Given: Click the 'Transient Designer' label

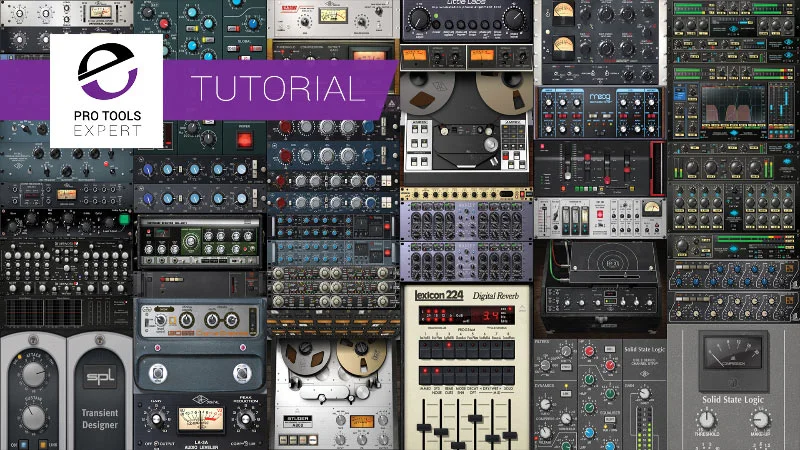Looking at the screenshot, I should [100, 418].
